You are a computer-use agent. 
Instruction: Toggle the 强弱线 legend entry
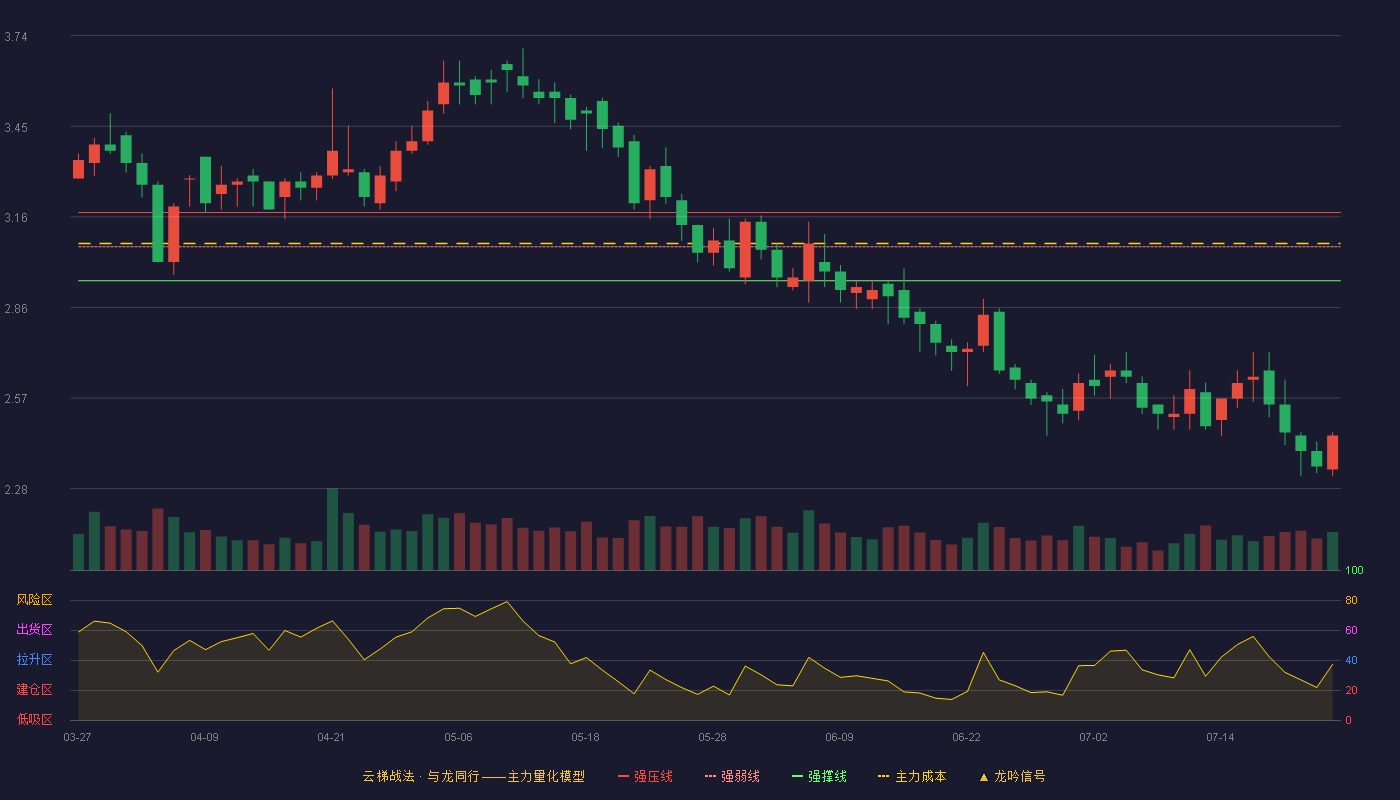coord(732,776)
